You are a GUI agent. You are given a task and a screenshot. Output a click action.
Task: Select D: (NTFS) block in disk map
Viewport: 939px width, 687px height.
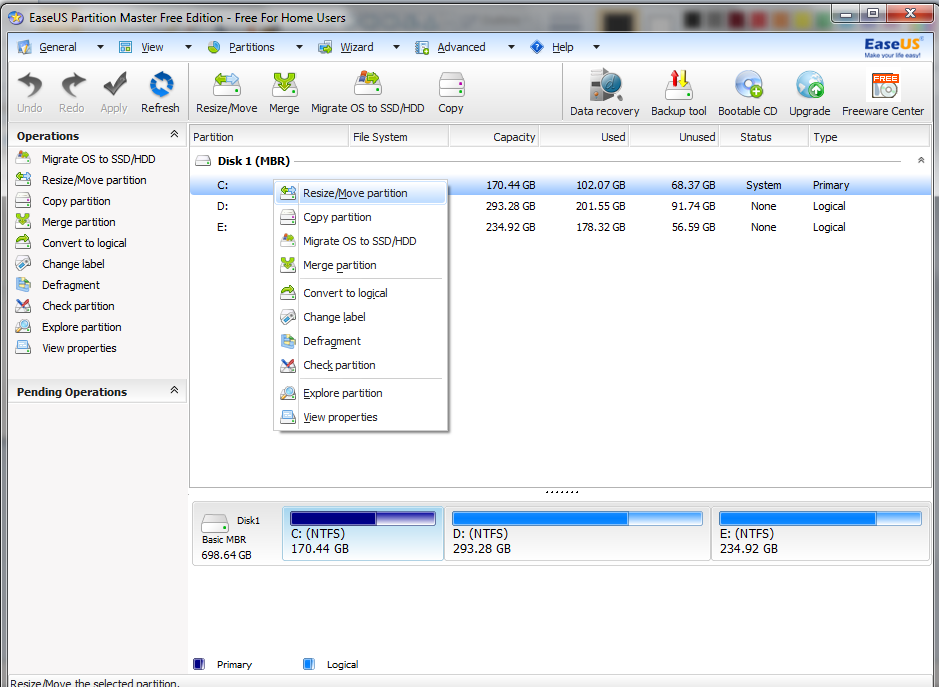click(577, 534)
